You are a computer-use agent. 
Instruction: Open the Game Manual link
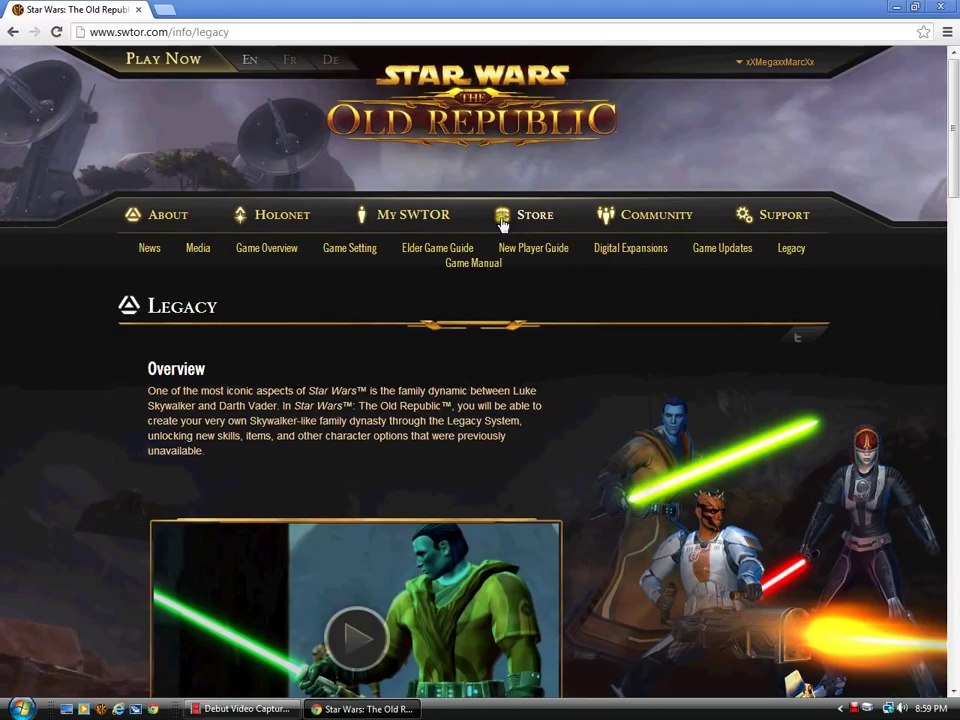click(x=473, y=263)
